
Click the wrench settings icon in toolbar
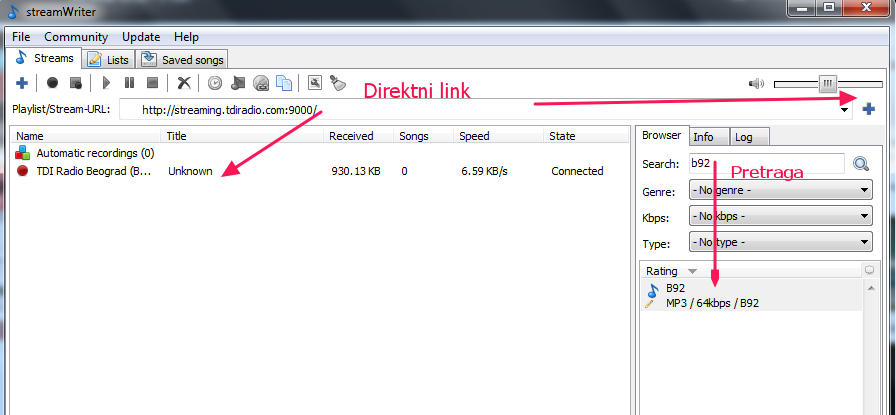click(314, 83)
